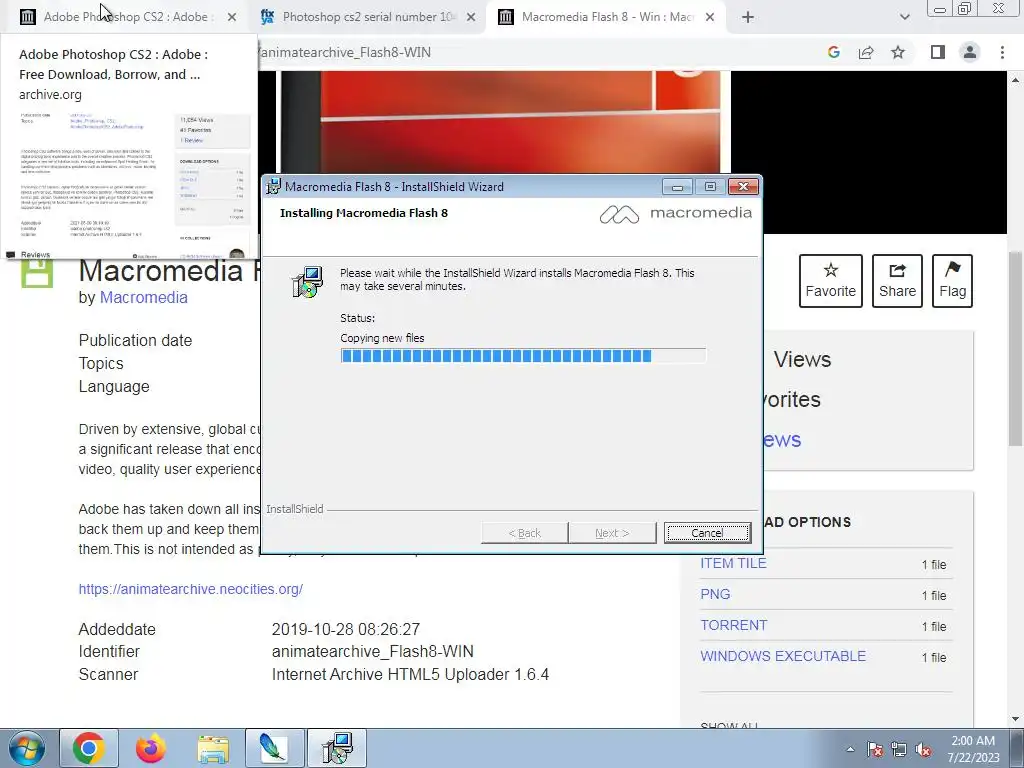Bookmark this page with the star icon
Image resolution: width=1024 pixels, height=768 pixels.
[x=898, y=52]
